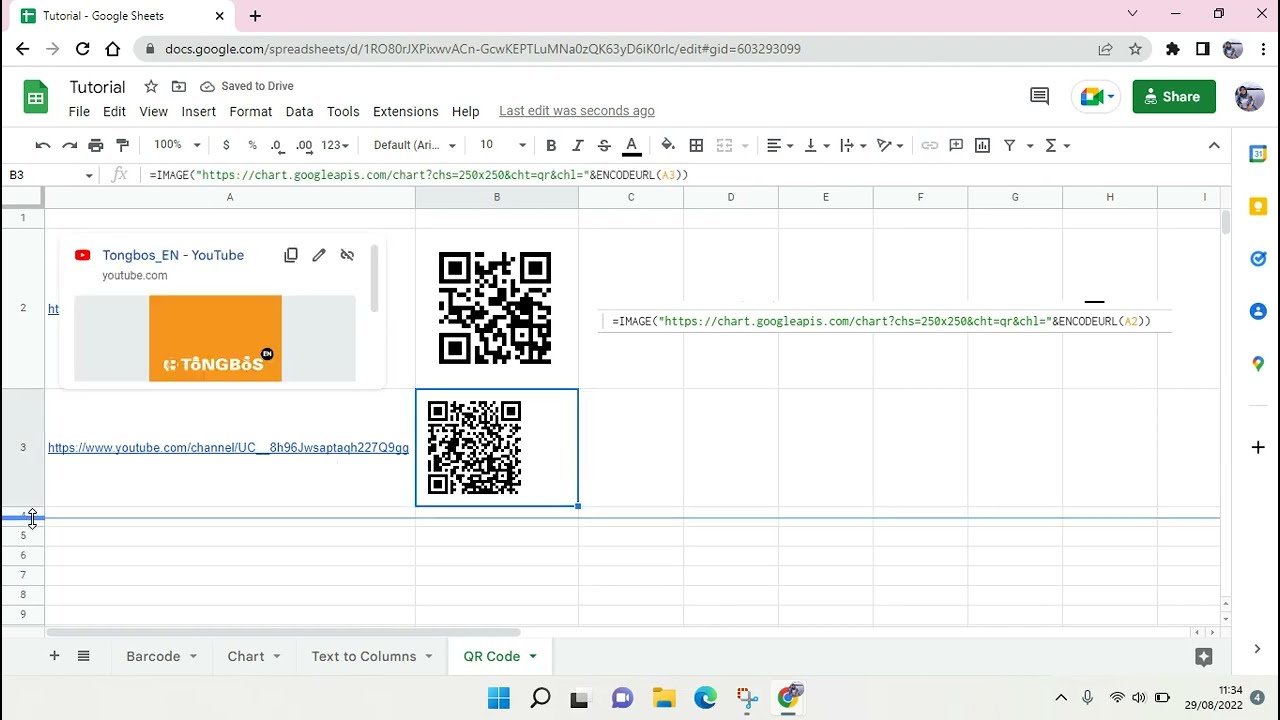The height and width of the screenshot is (720, 1280).
Task: Open the Tools menu
Action: pos(343,111)
